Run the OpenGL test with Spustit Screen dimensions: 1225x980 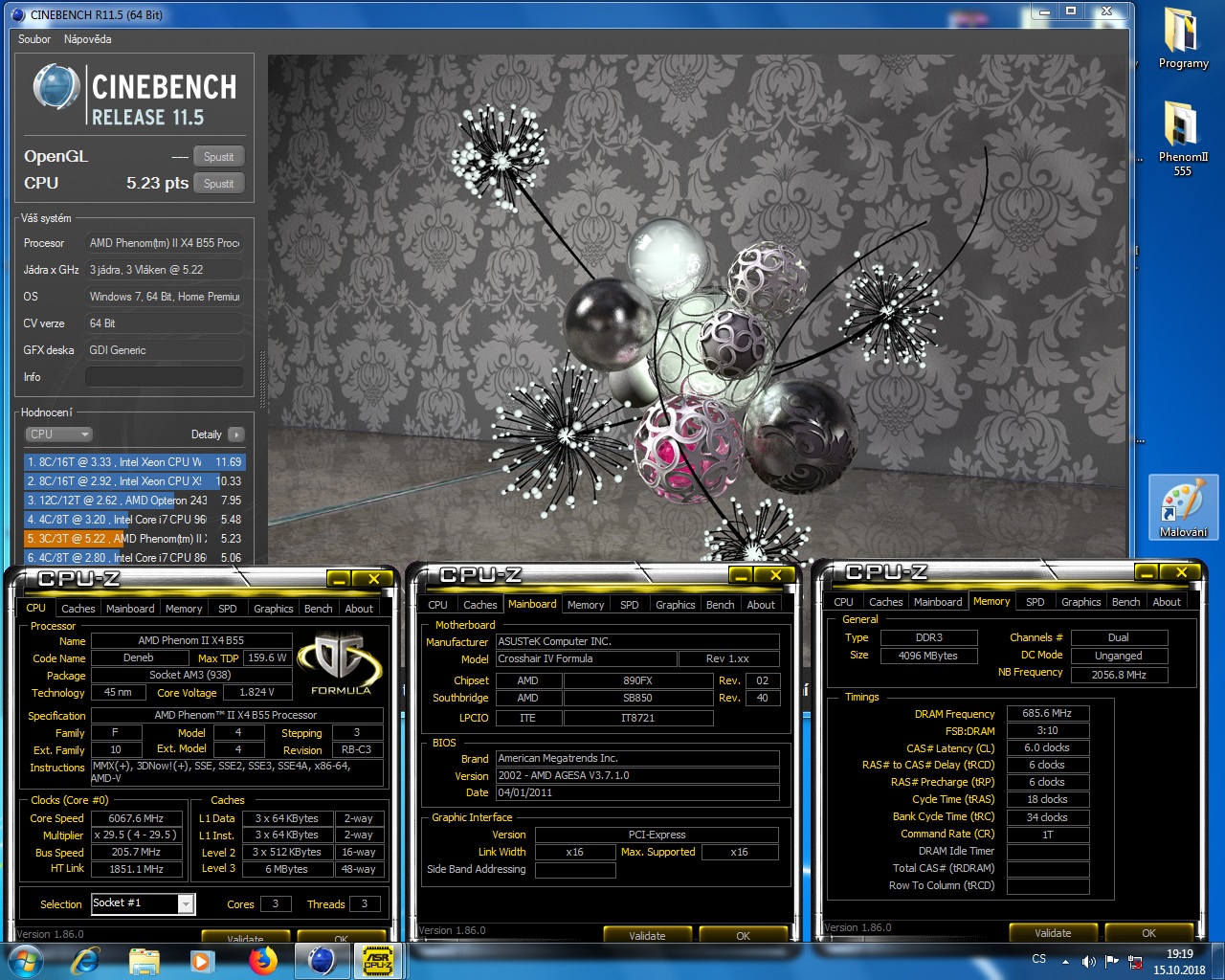click(x=219, y=157)
